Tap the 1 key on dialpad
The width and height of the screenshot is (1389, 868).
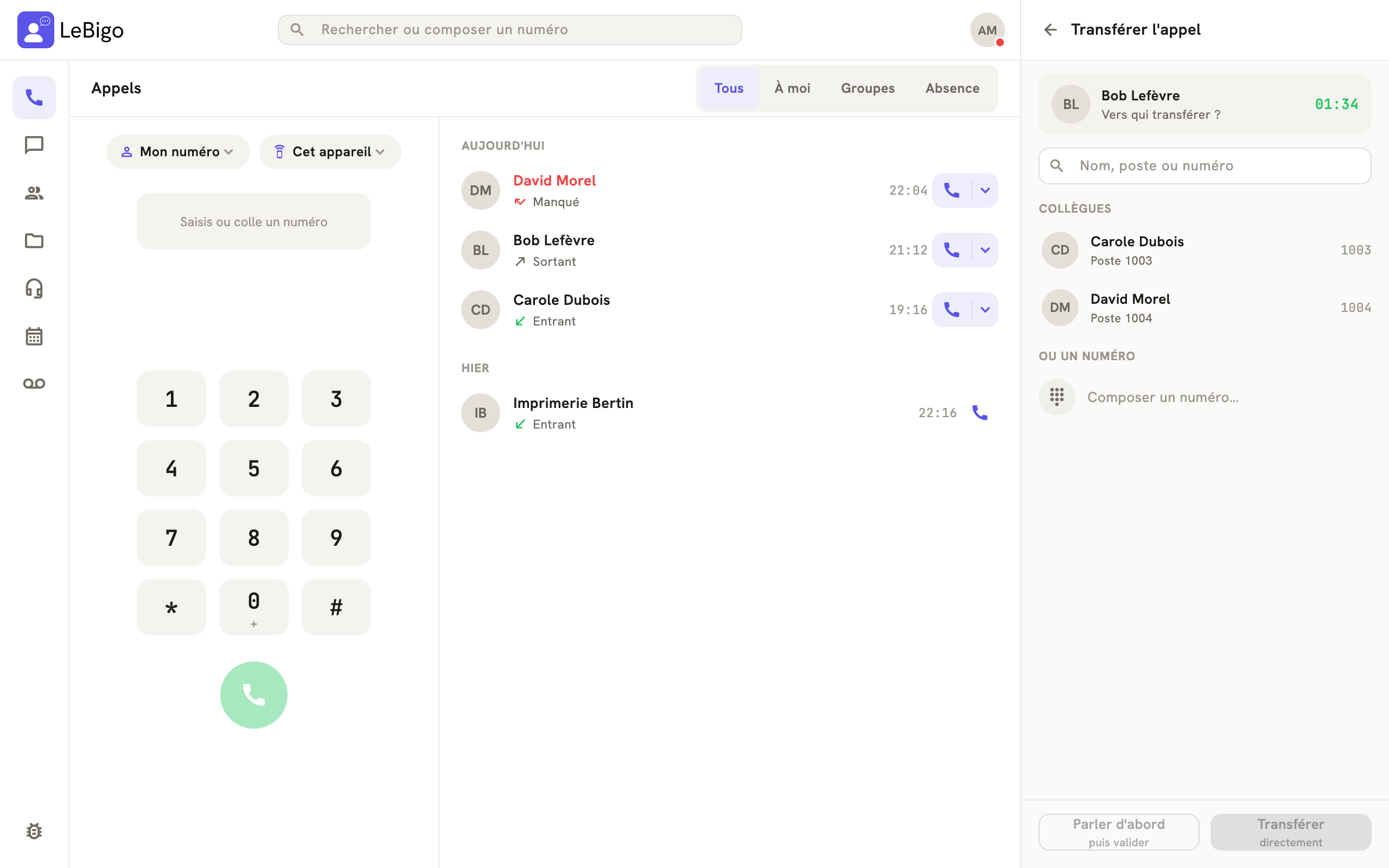[171, 399]
